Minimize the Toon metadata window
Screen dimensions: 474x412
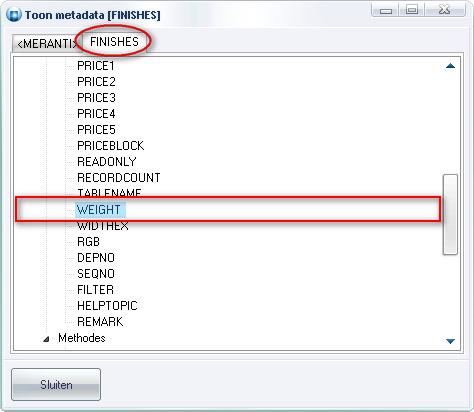[386, 11]
